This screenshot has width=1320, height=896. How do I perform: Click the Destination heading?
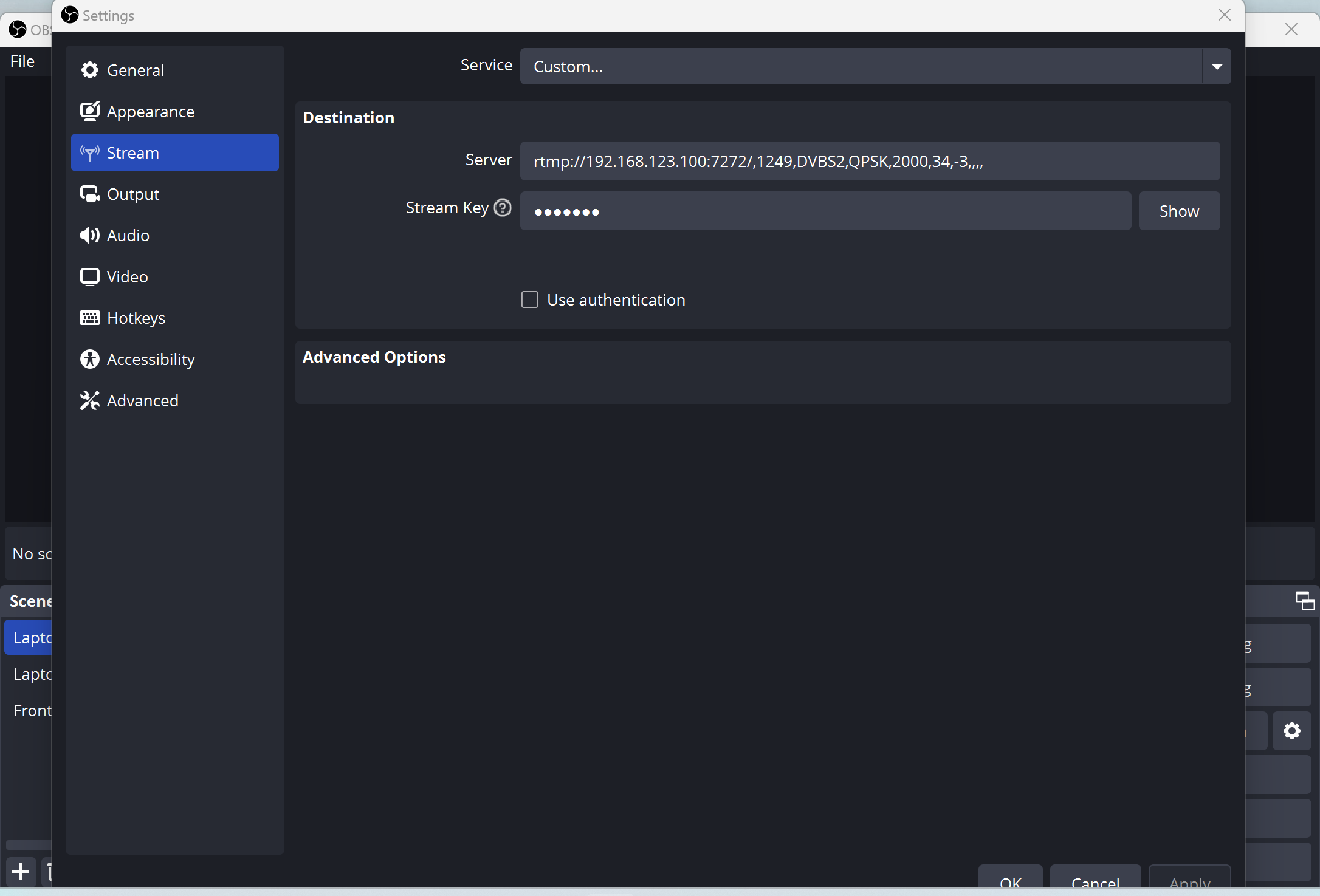coord(349,118)
